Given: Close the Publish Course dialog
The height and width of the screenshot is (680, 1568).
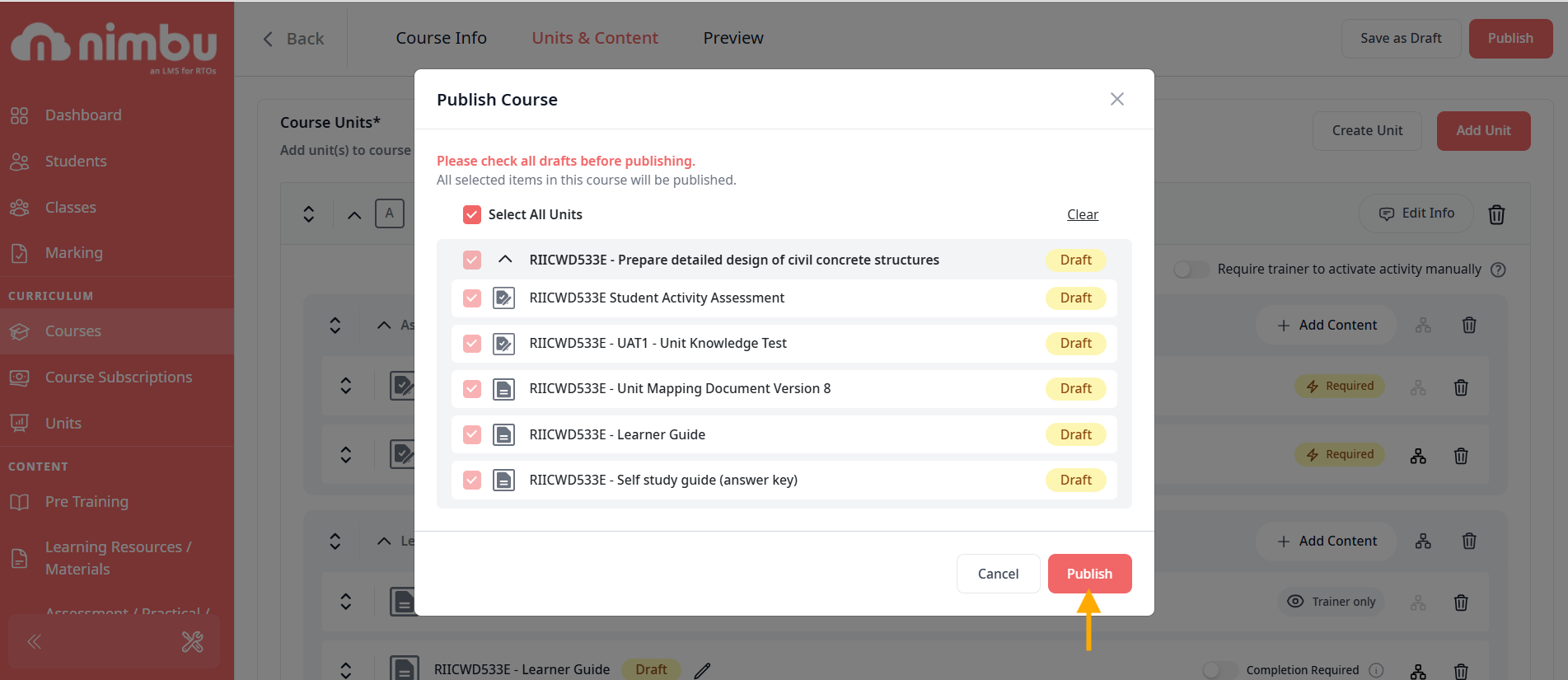Looking at the screenshot, I should [1117, 99].
